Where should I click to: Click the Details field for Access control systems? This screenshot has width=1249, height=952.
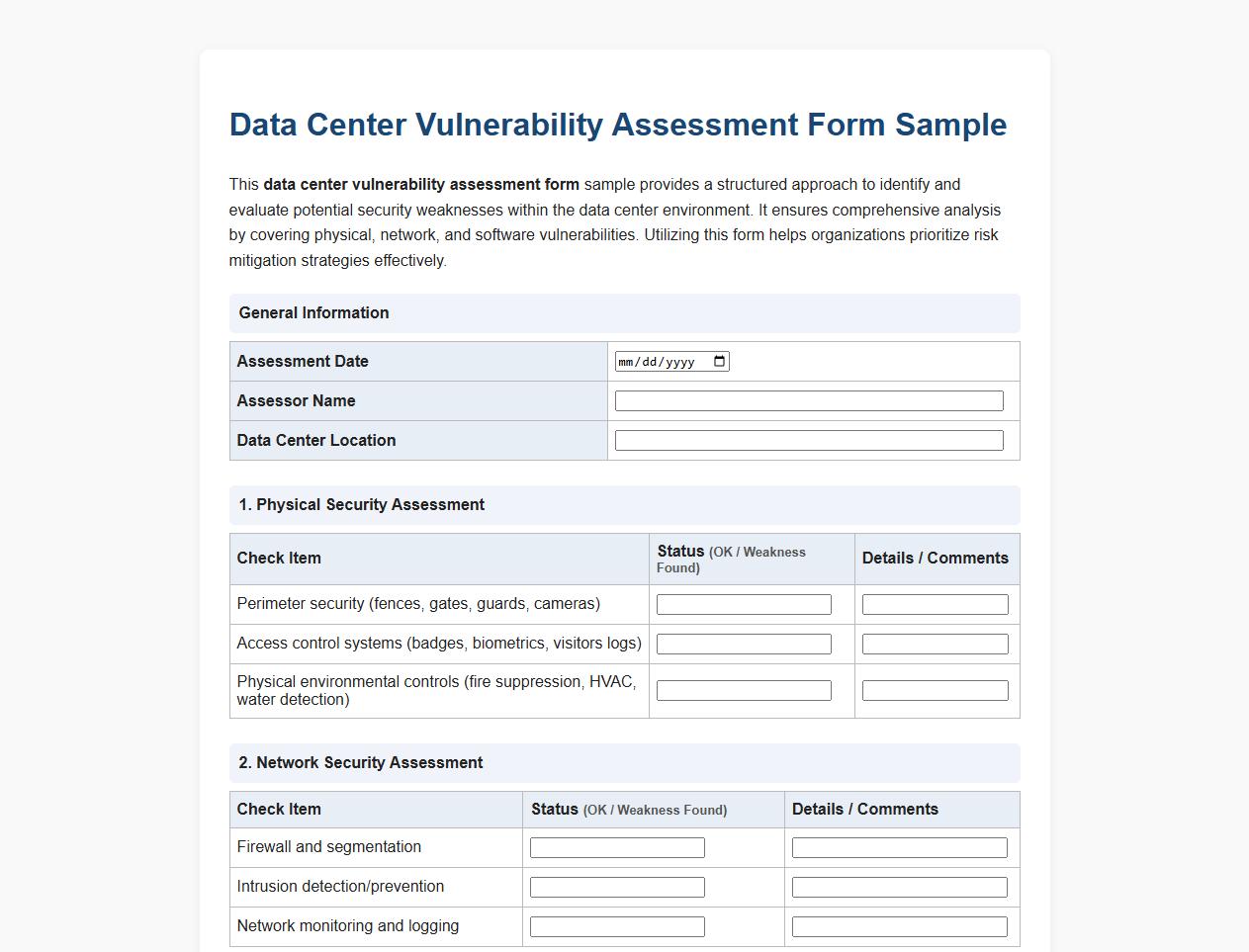[935, 643]
